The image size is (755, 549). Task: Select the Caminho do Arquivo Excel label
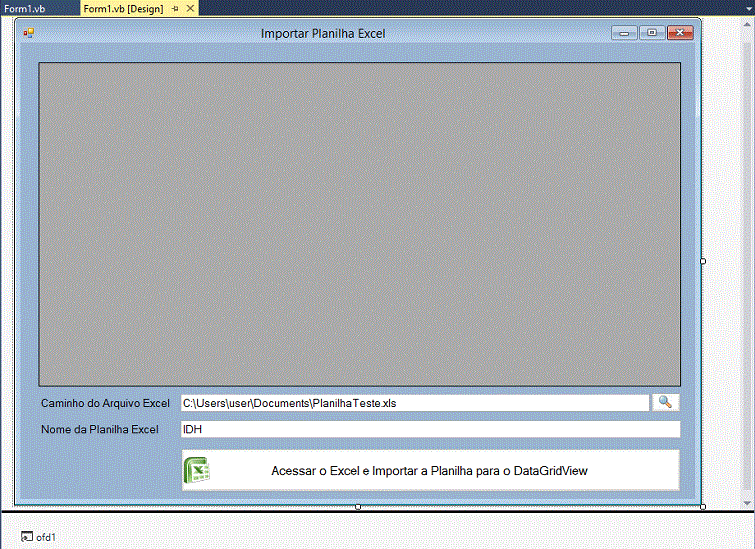[x=105, y=403]
